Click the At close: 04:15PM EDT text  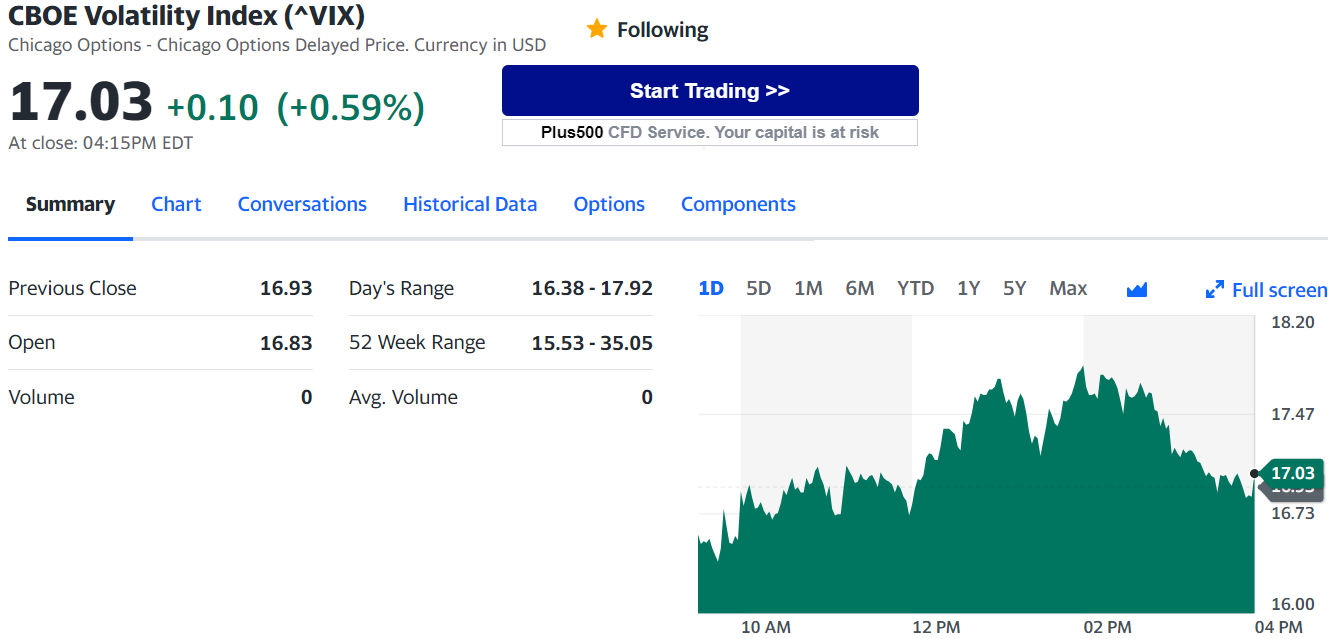[101, 143]
